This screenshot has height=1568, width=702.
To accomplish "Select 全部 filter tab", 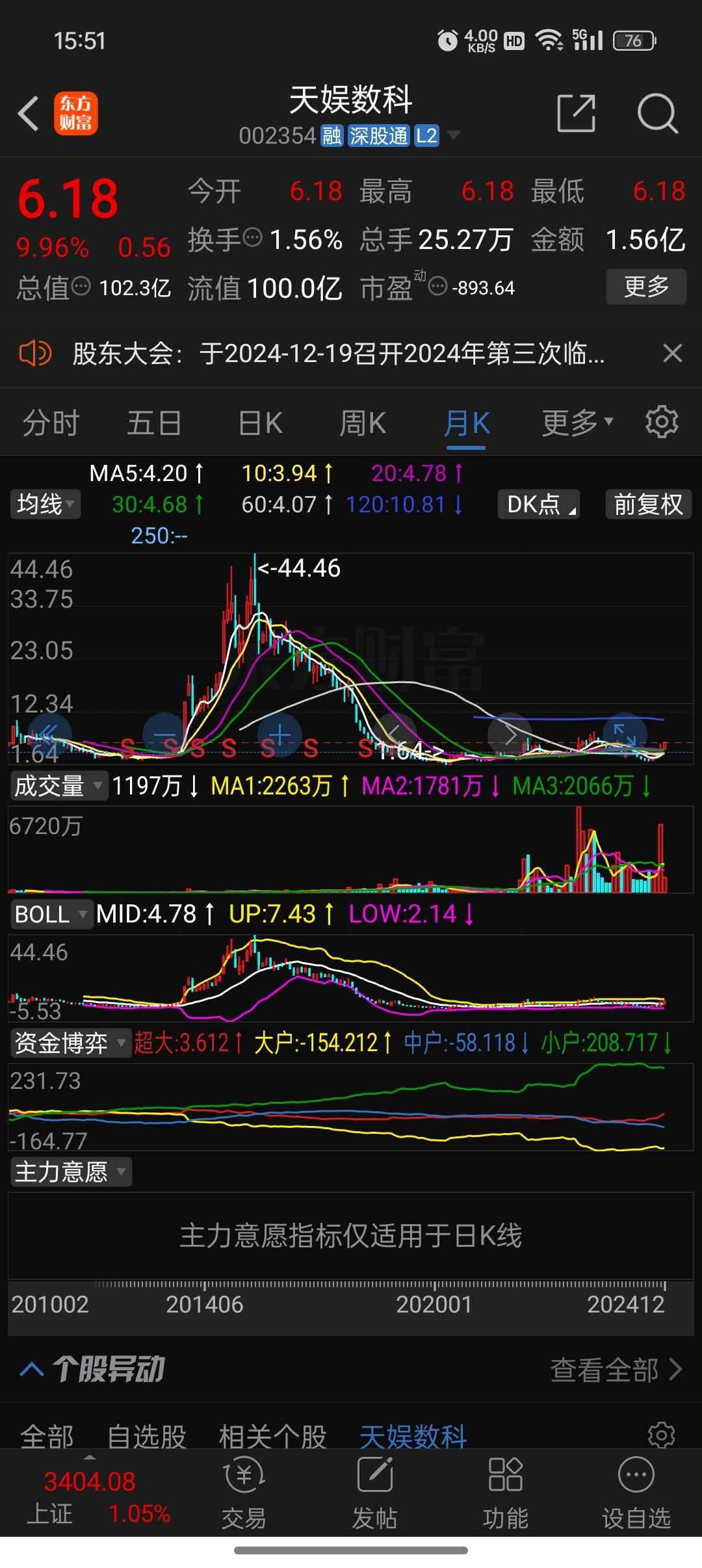I will click(x=47, y=1436).
